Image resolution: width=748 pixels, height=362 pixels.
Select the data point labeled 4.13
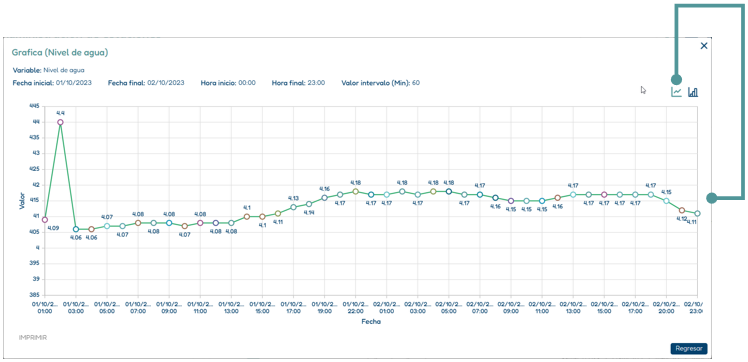tap(293, 207)
